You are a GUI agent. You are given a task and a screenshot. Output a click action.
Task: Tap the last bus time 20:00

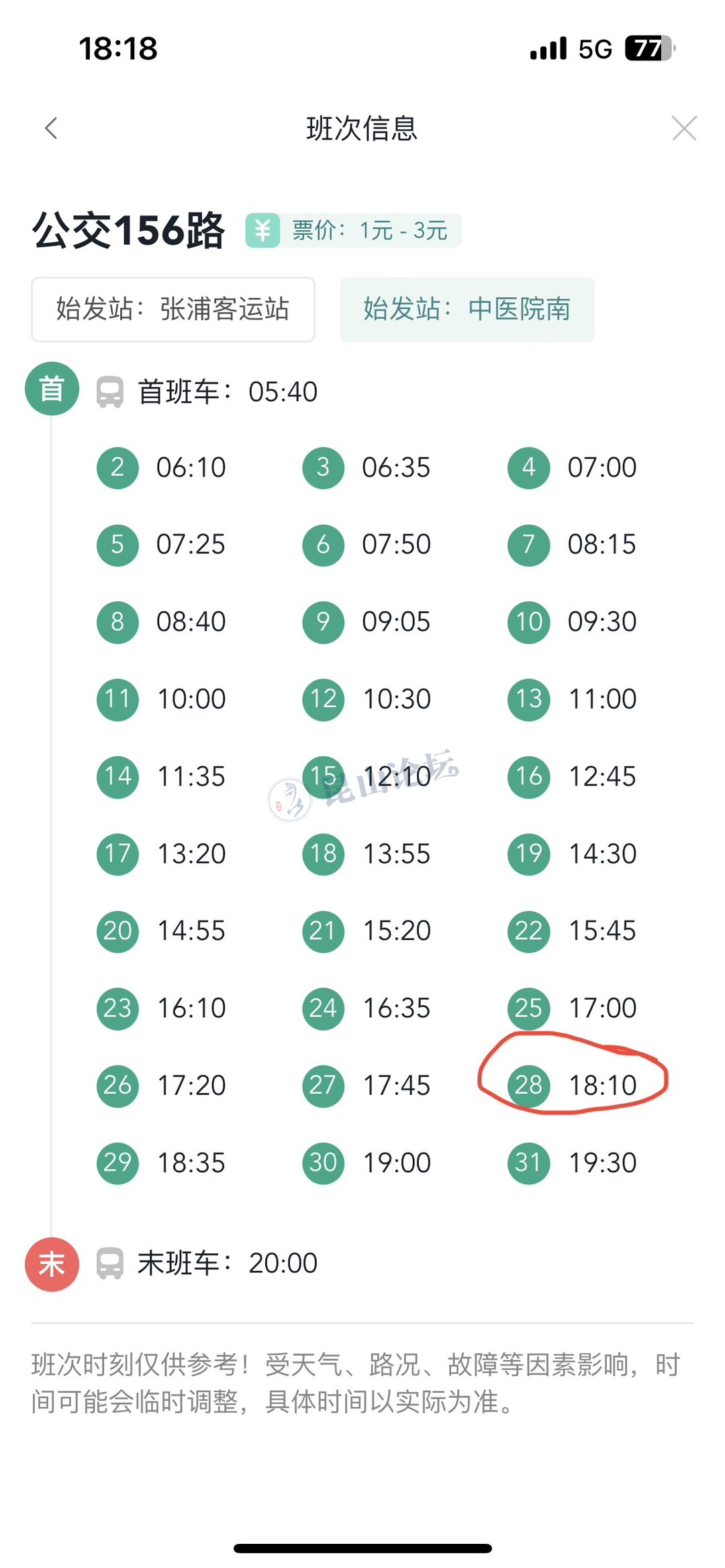[283, 1263]
